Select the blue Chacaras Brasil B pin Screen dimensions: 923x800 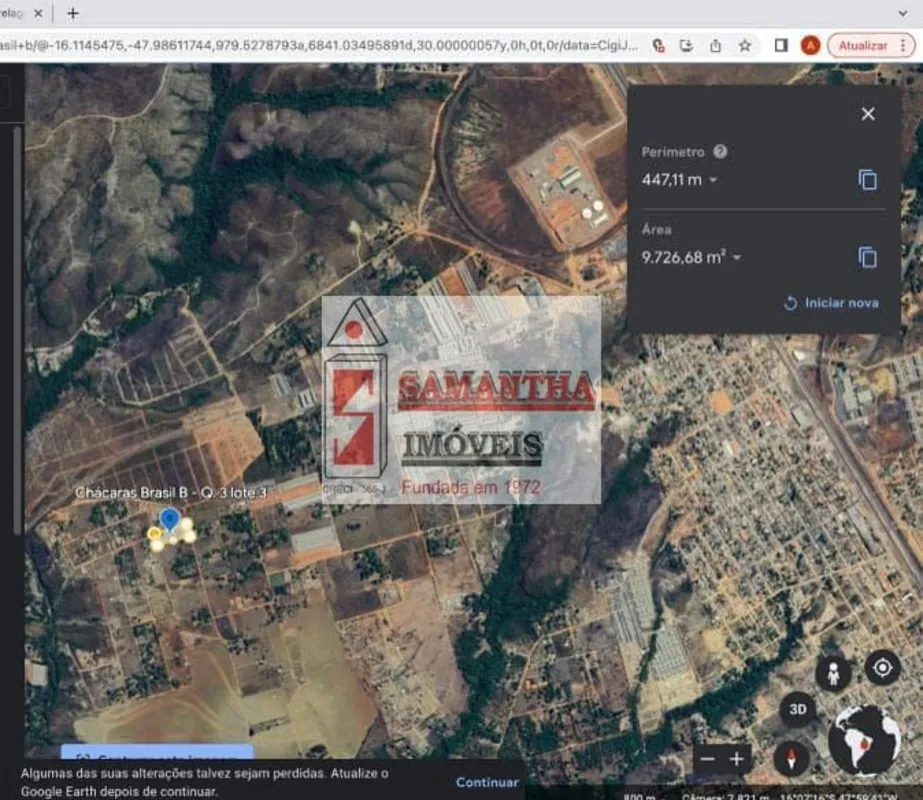click(170, 519)
